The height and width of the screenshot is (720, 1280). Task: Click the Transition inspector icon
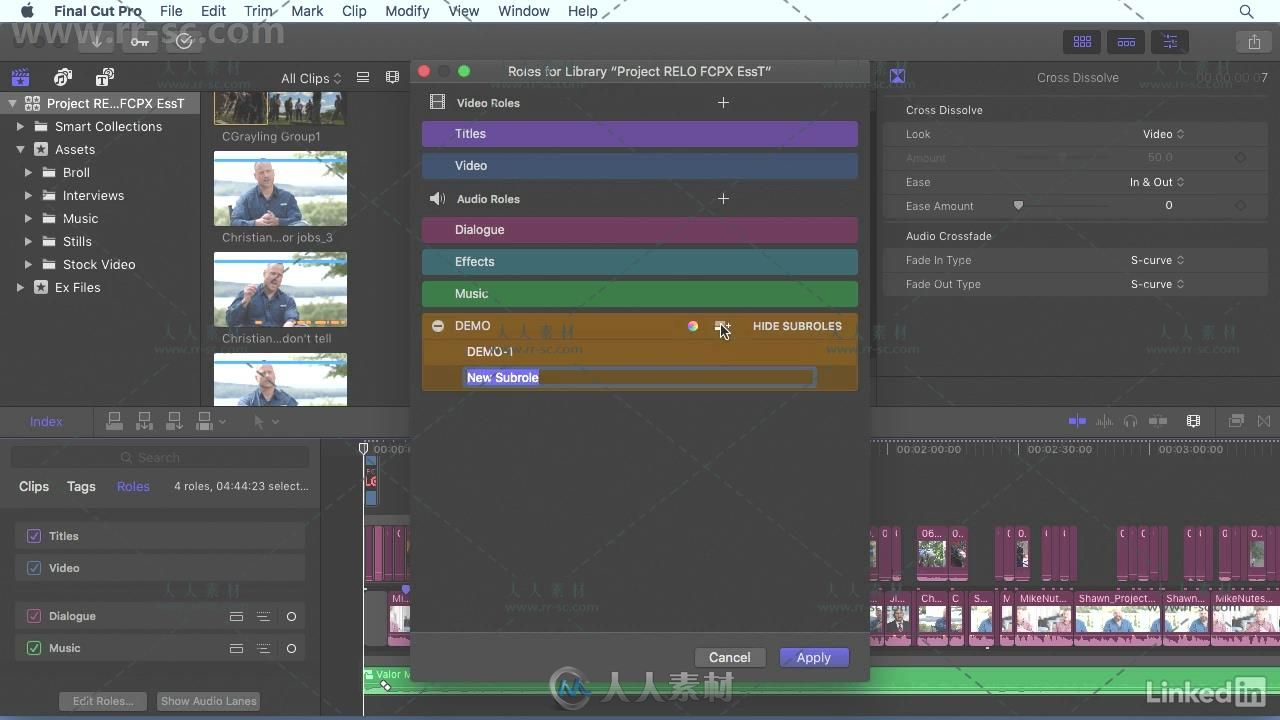point(898,77)
